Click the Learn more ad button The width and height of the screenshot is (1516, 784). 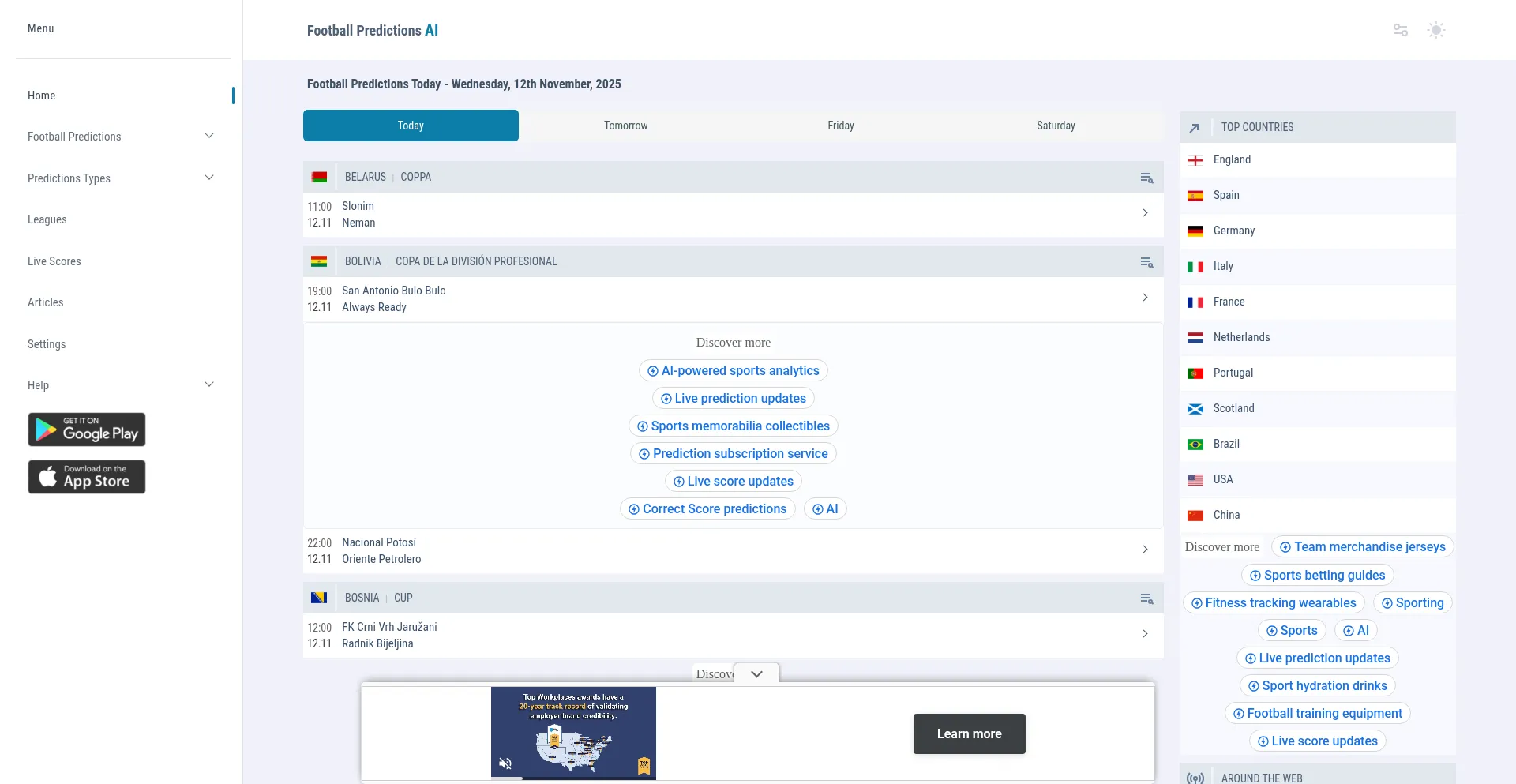(969, 733)
